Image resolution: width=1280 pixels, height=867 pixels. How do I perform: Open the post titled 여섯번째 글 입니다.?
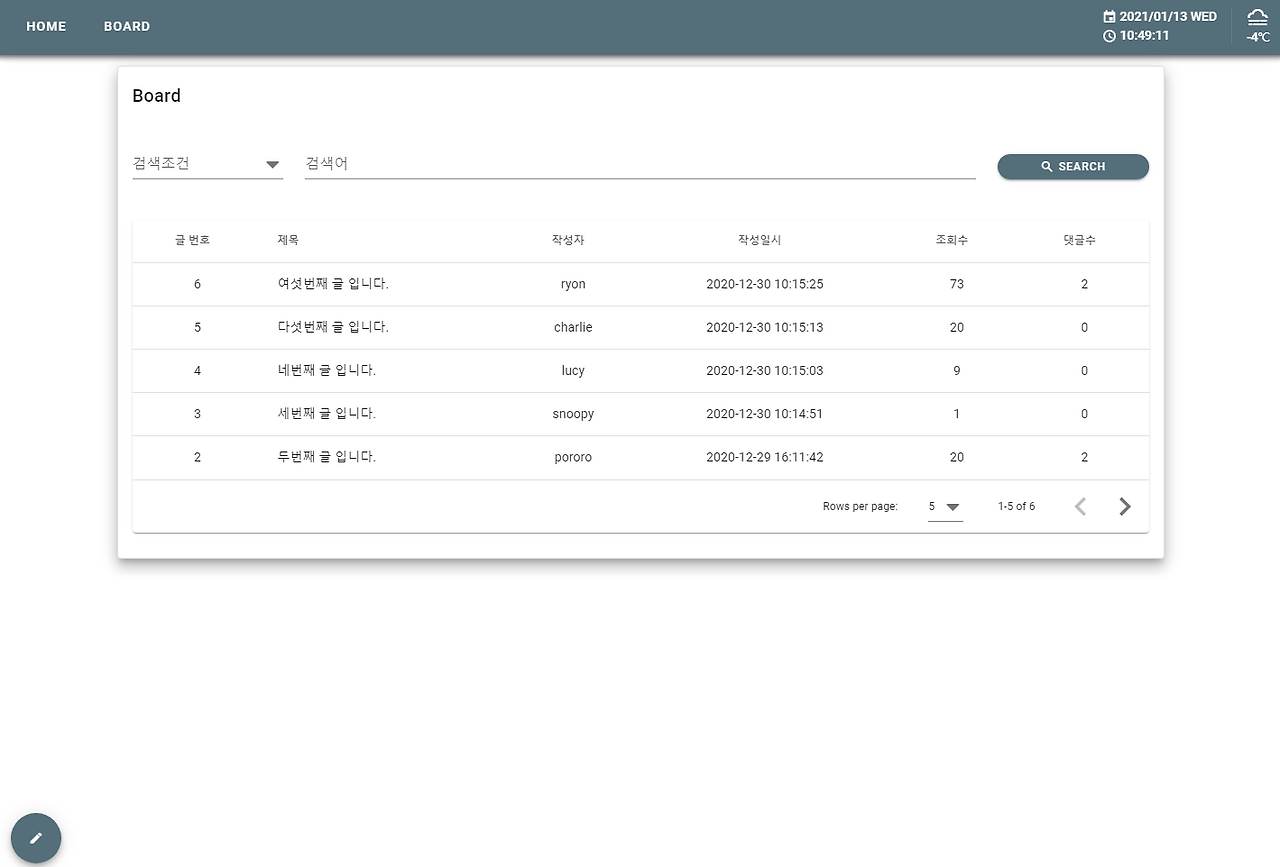333,284
